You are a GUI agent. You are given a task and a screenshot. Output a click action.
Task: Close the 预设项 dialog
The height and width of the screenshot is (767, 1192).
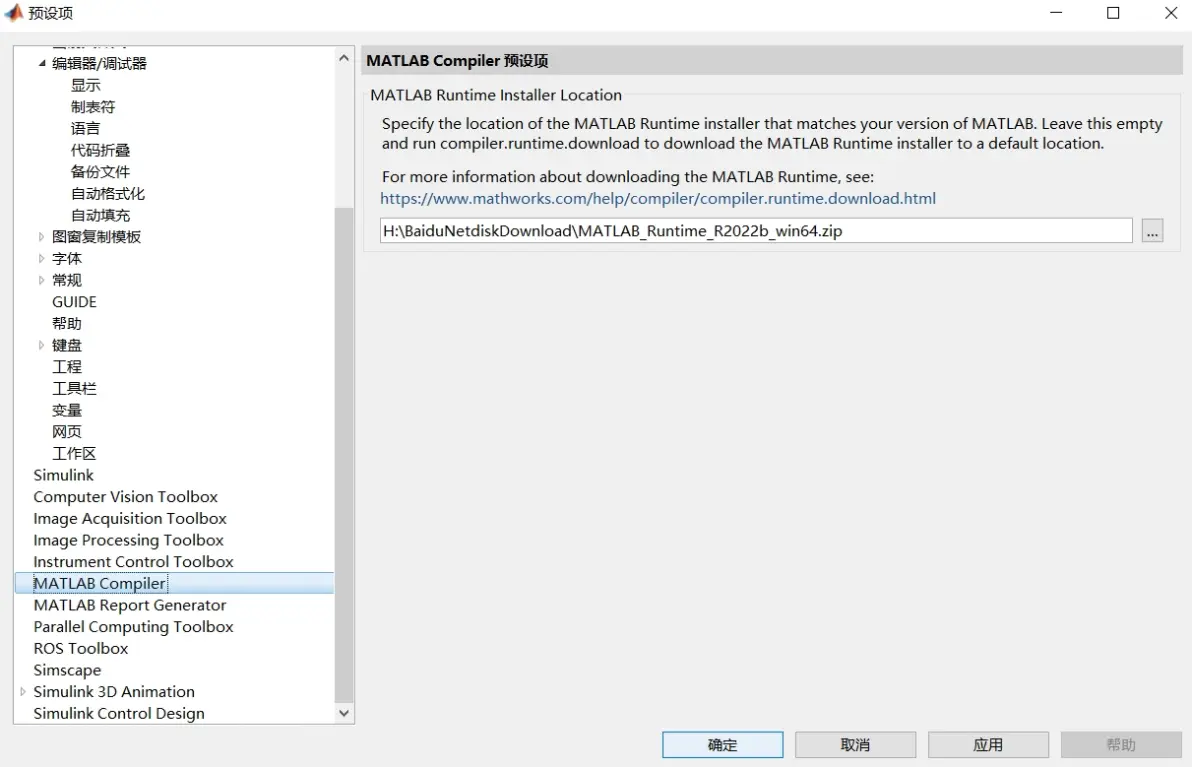click(1171, 13)
